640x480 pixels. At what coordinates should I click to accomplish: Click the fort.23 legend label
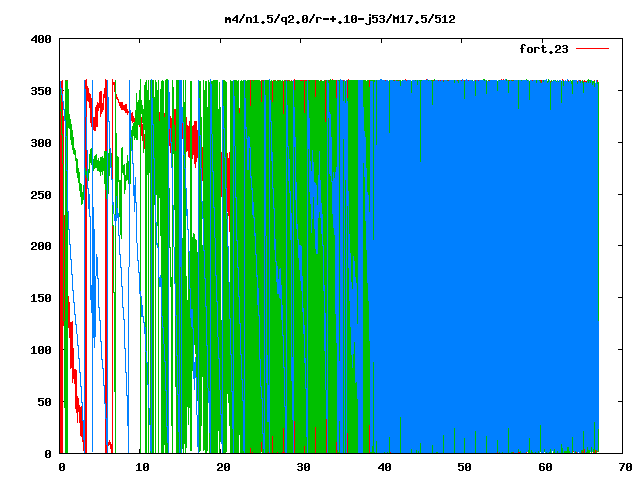click(x=544, y=49)
